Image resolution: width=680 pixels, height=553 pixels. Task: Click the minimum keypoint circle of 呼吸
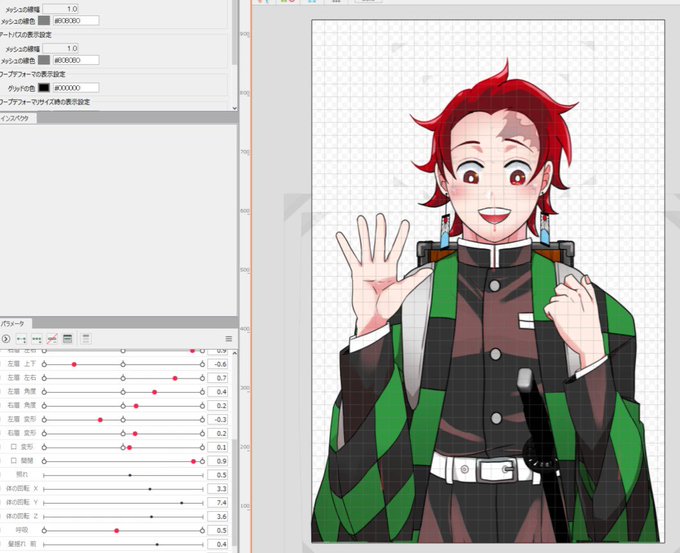[44, 531]
